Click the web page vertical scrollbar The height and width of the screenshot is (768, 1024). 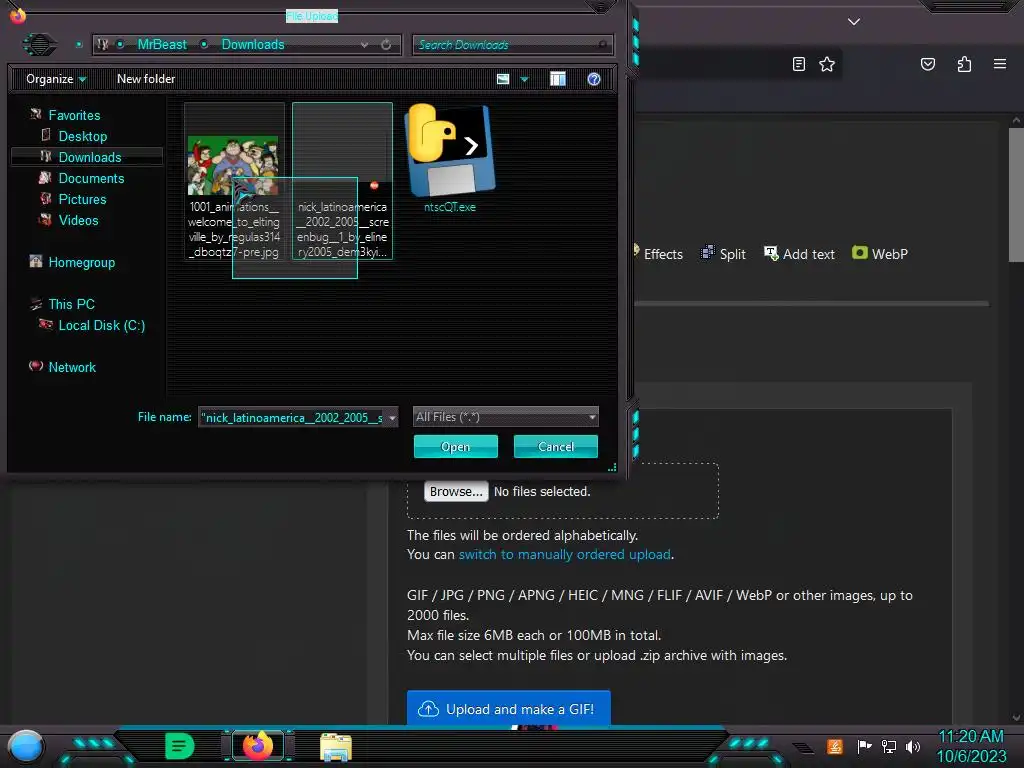[x=1016, y=195]
